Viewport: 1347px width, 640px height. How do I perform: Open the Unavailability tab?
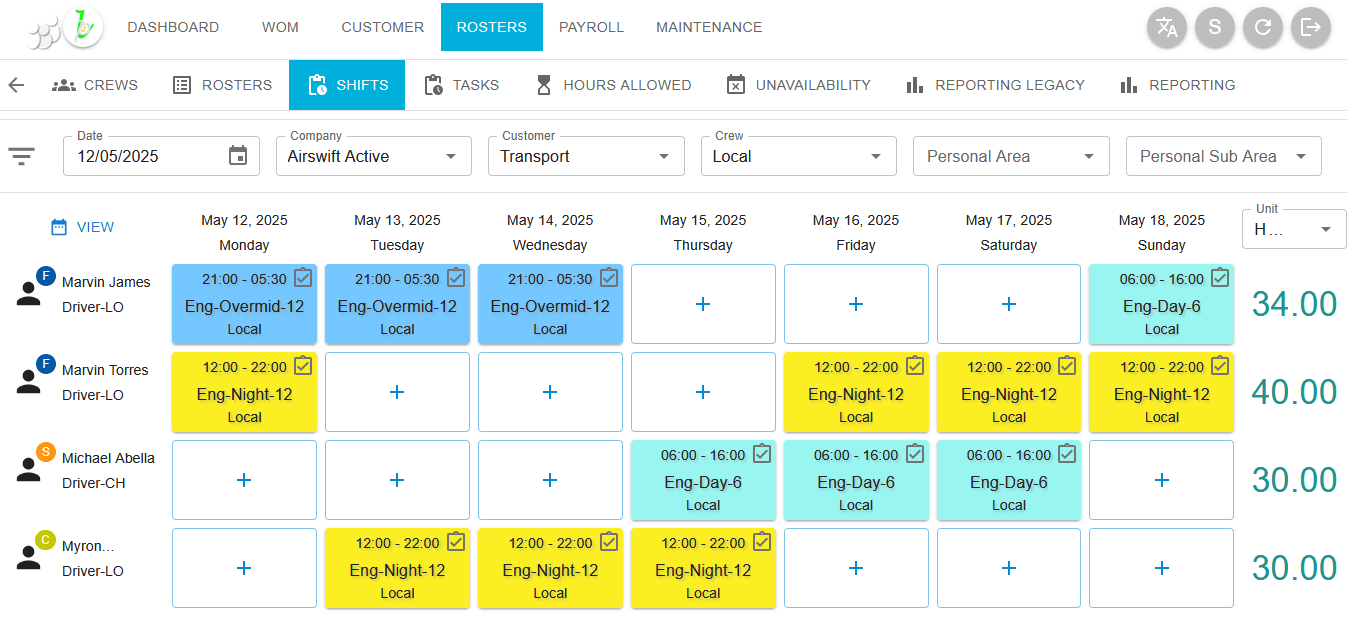pos(798,85)
